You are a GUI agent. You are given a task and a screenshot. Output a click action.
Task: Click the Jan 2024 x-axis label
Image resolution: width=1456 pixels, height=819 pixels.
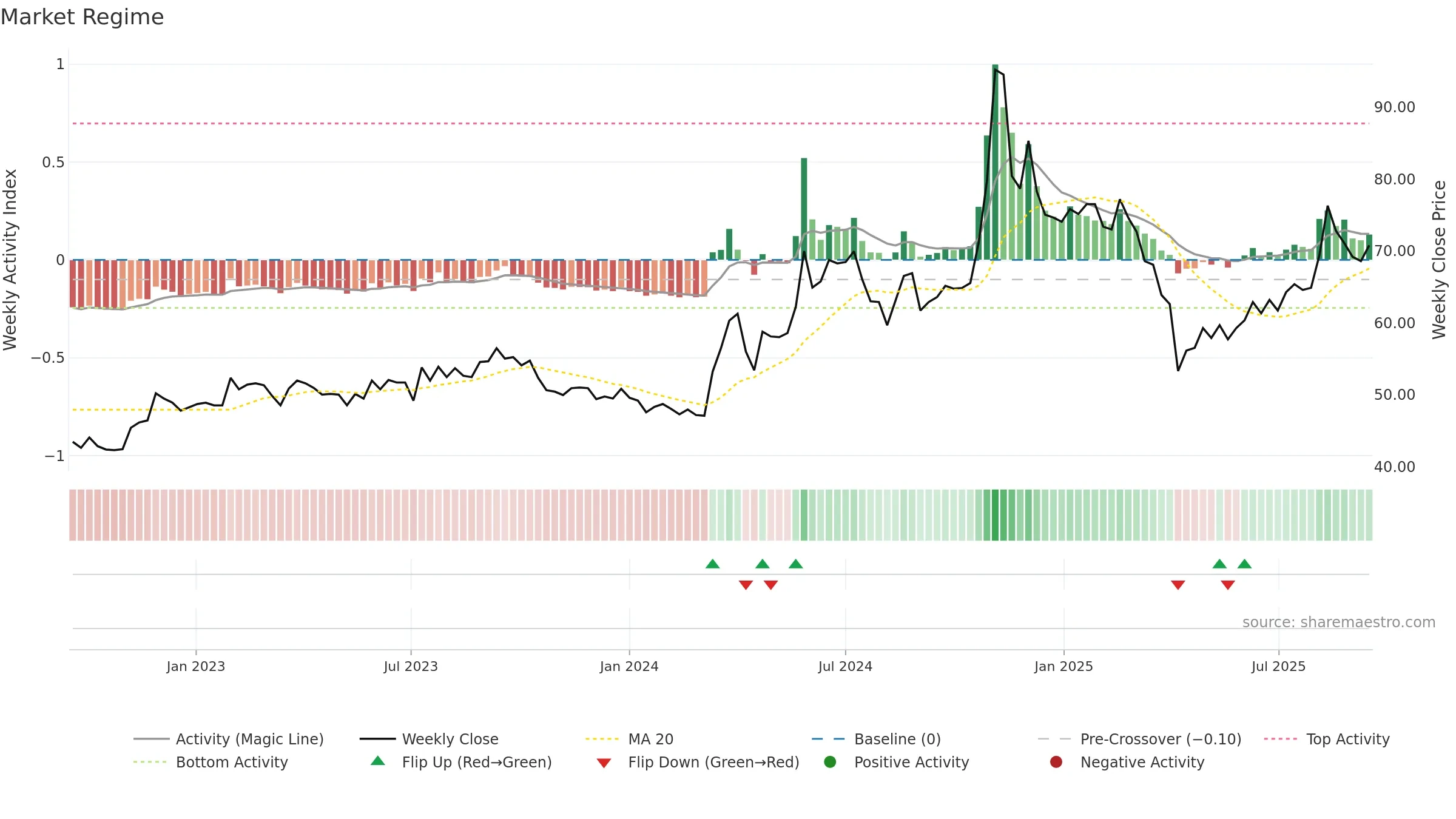click(x=629, y=666)
